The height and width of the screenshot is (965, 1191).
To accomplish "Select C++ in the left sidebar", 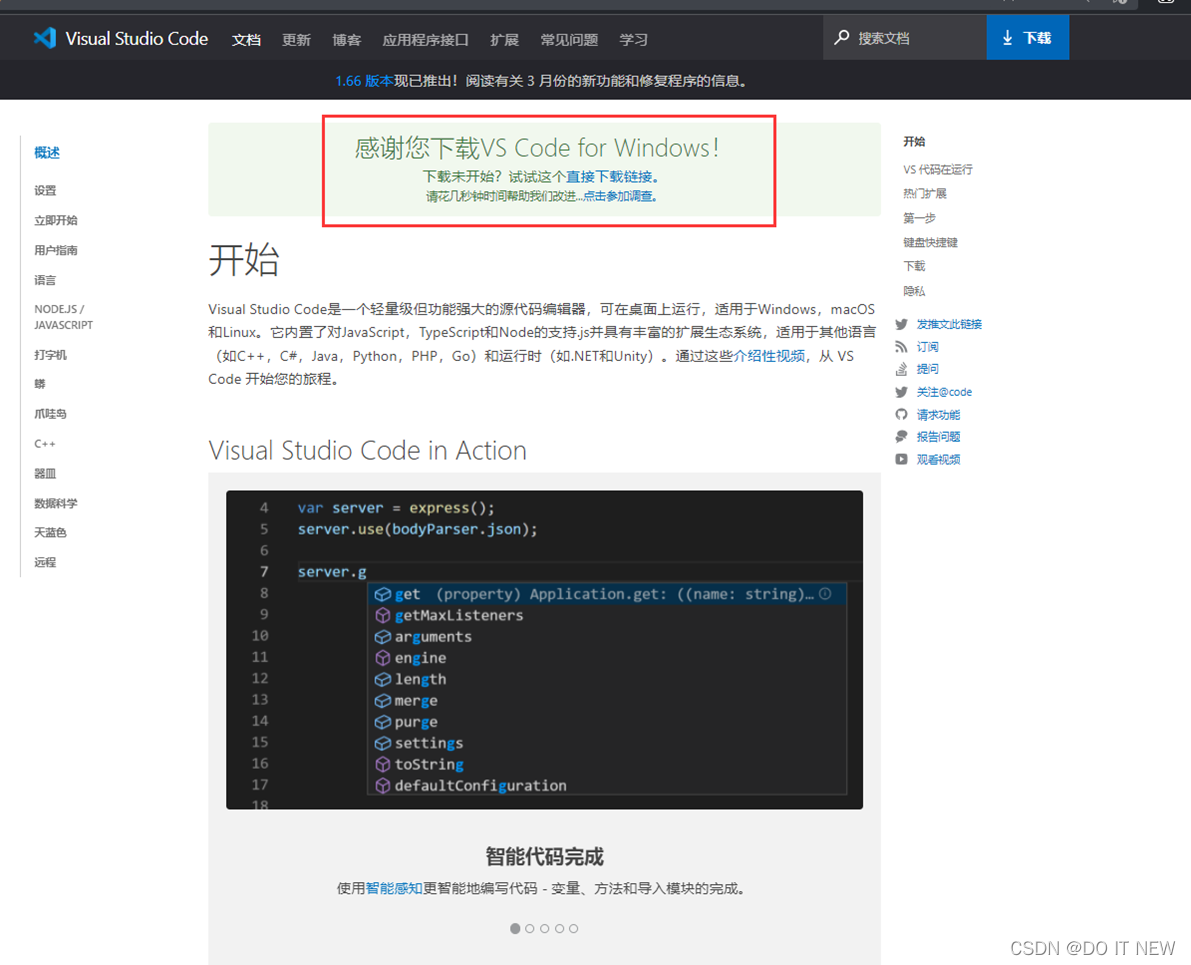I will (45, 444).
